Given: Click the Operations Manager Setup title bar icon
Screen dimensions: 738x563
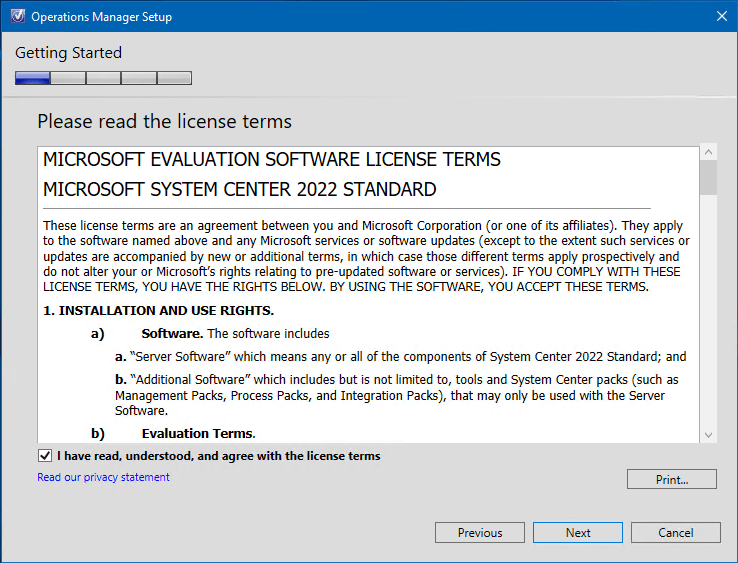Looking at the screenshot, I should (x=16, y=16).
